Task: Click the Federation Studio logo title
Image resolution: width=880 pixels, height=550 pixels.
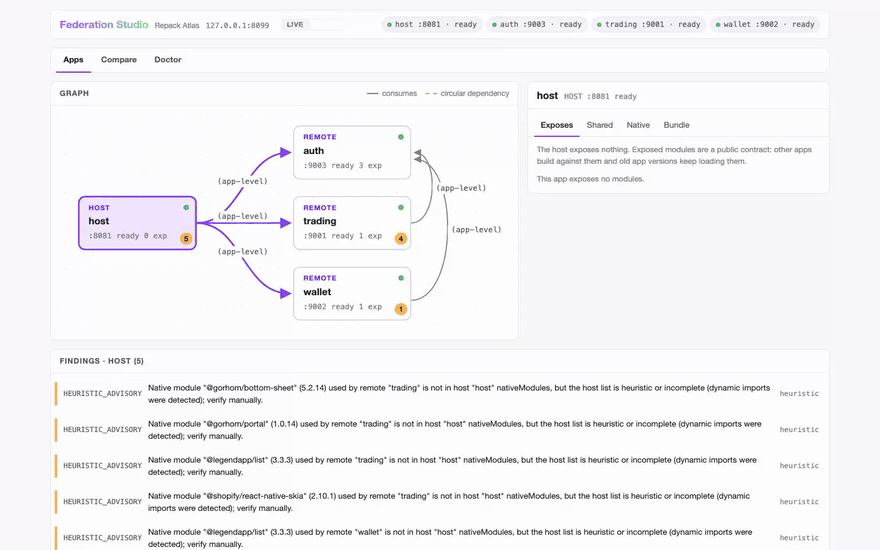Action: click(x=104, y=25)
